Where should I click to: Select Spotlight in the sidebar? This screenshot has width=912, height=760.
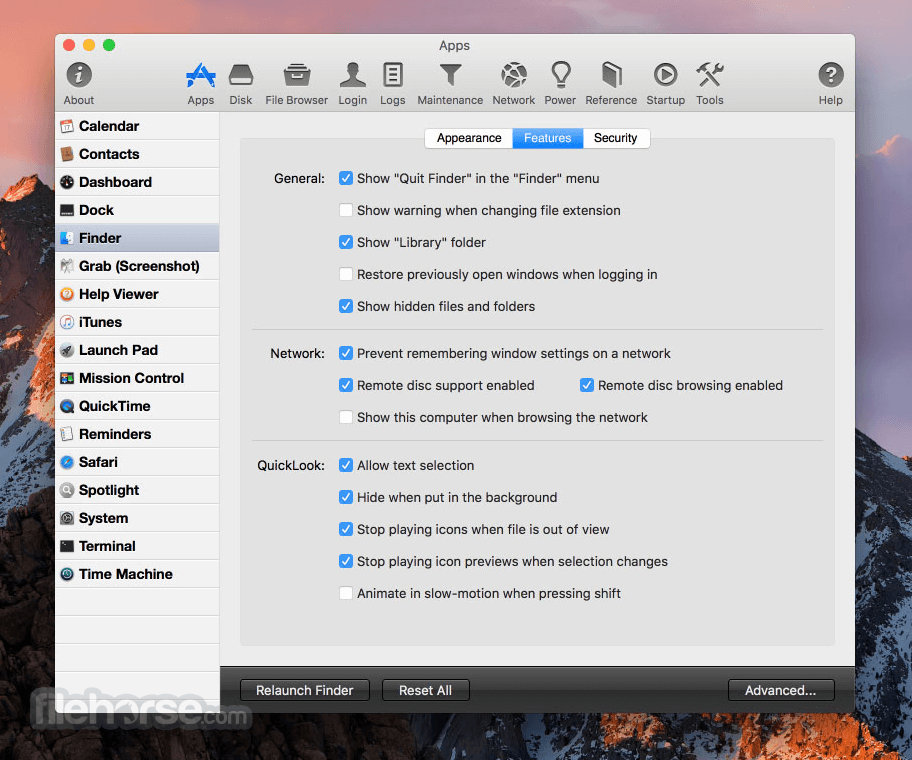(x=137, y=490)
